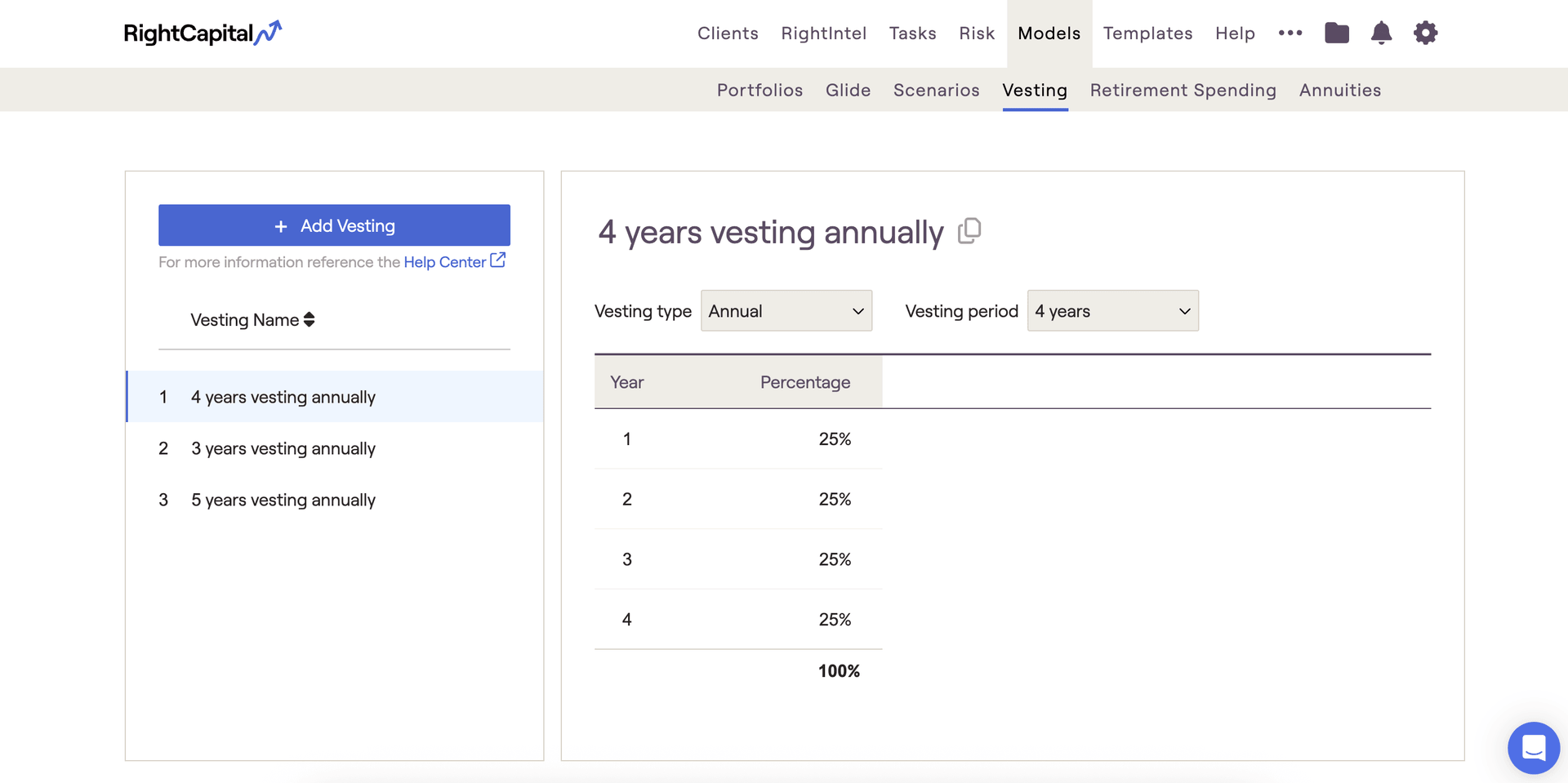
Task: Select the Models menu
Action: point(1049,33)
